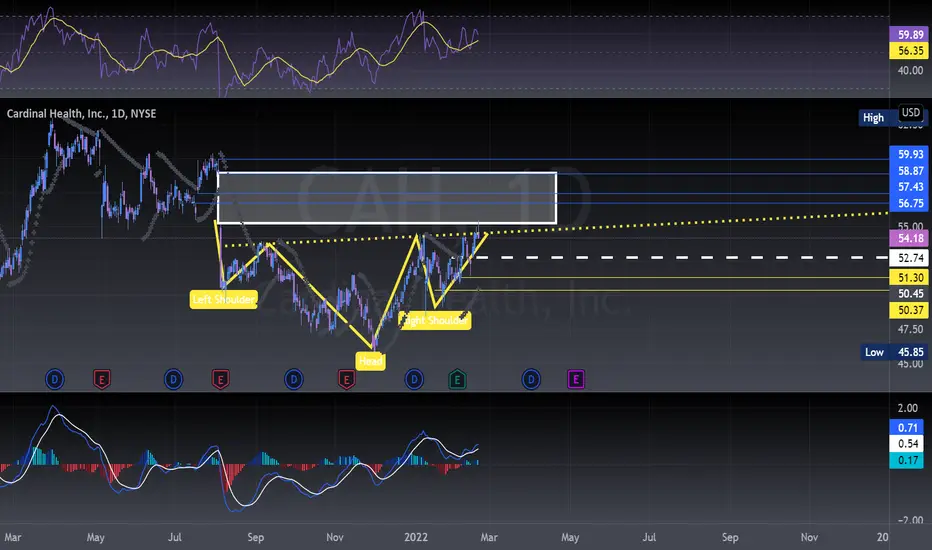Open the red earnings E marker nearest May 2021
The width and height of the screenshot is (932, 550).
pyautogui.click(x=102, y=379)
